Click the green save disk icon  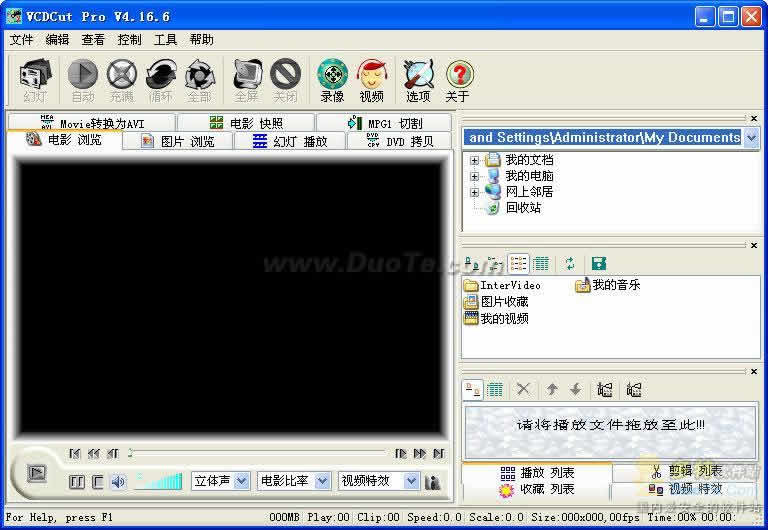pos(599,264)
